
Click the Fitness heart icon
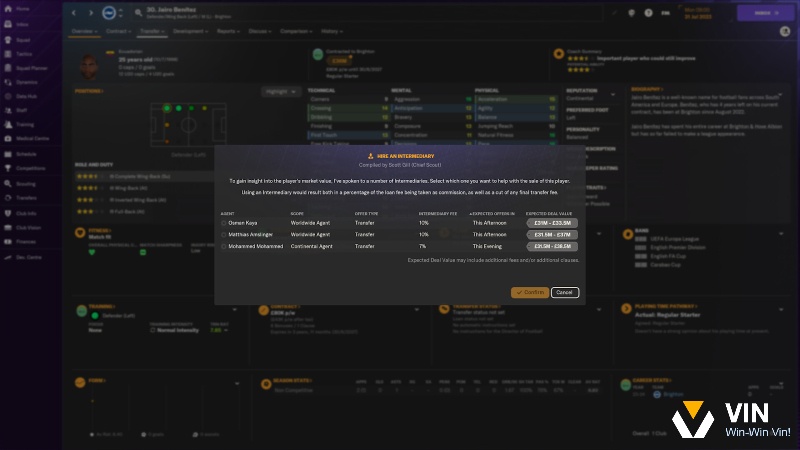coord(80,233)
